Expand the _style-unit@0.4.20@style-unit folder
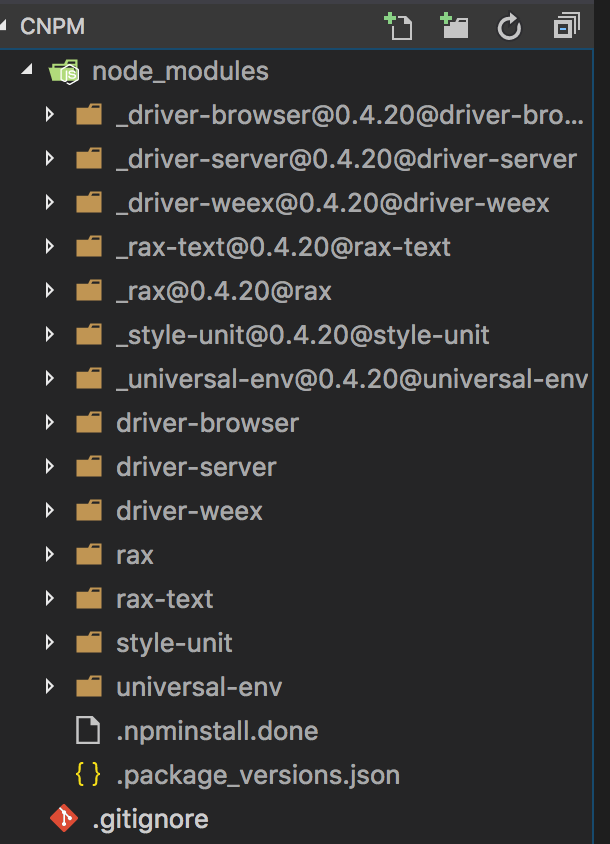Viewport: 610px width, 844px height. point(49,334)
